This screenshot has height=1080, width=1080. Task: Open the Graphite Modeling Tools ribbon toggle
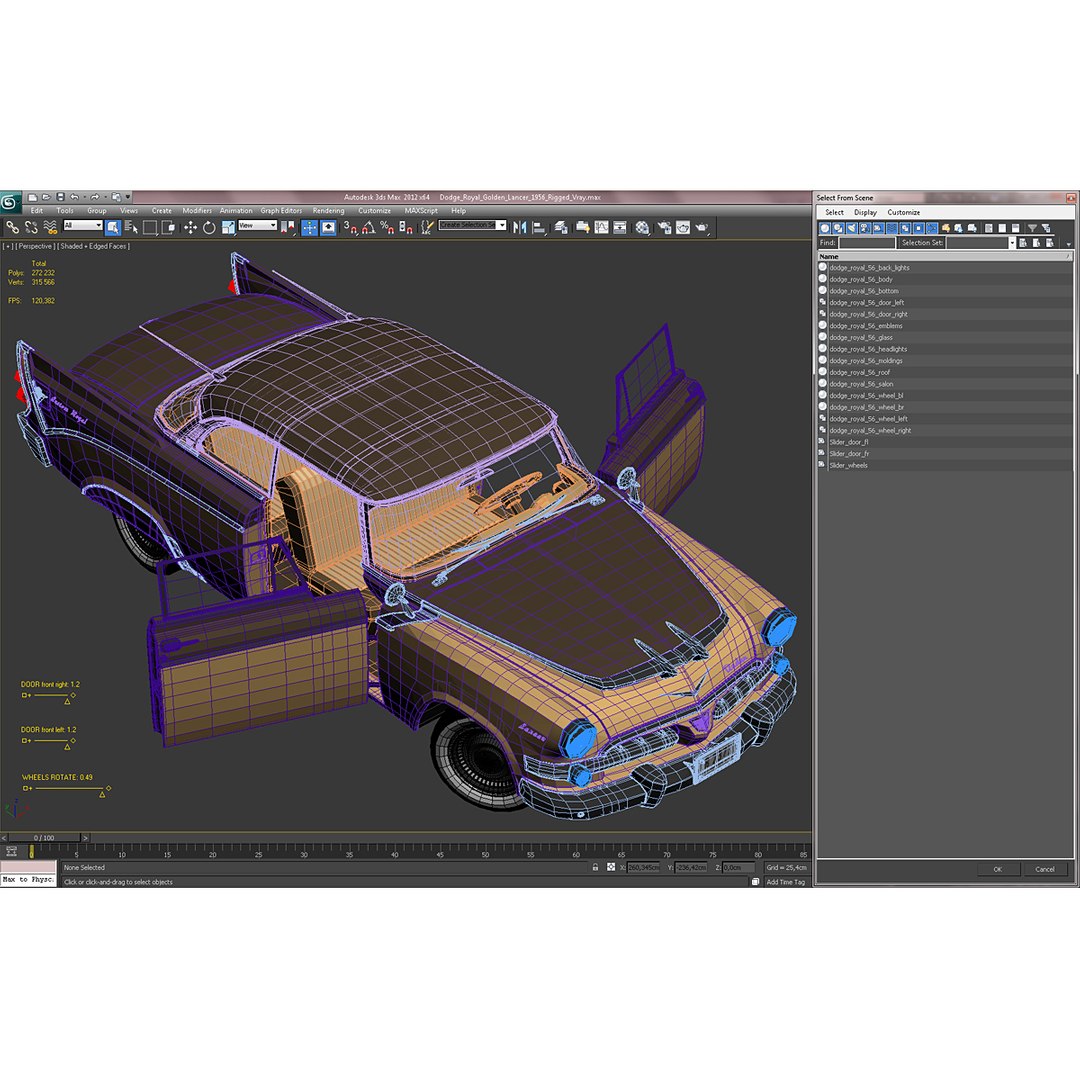click(583, 227)
